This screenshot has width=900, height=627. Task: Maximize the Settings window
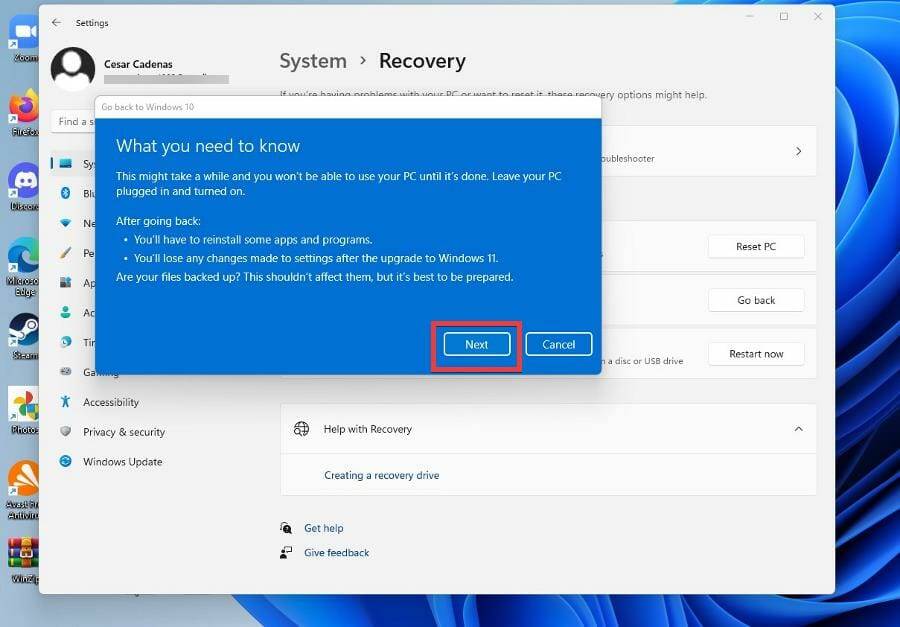click(x=783, y=17)
